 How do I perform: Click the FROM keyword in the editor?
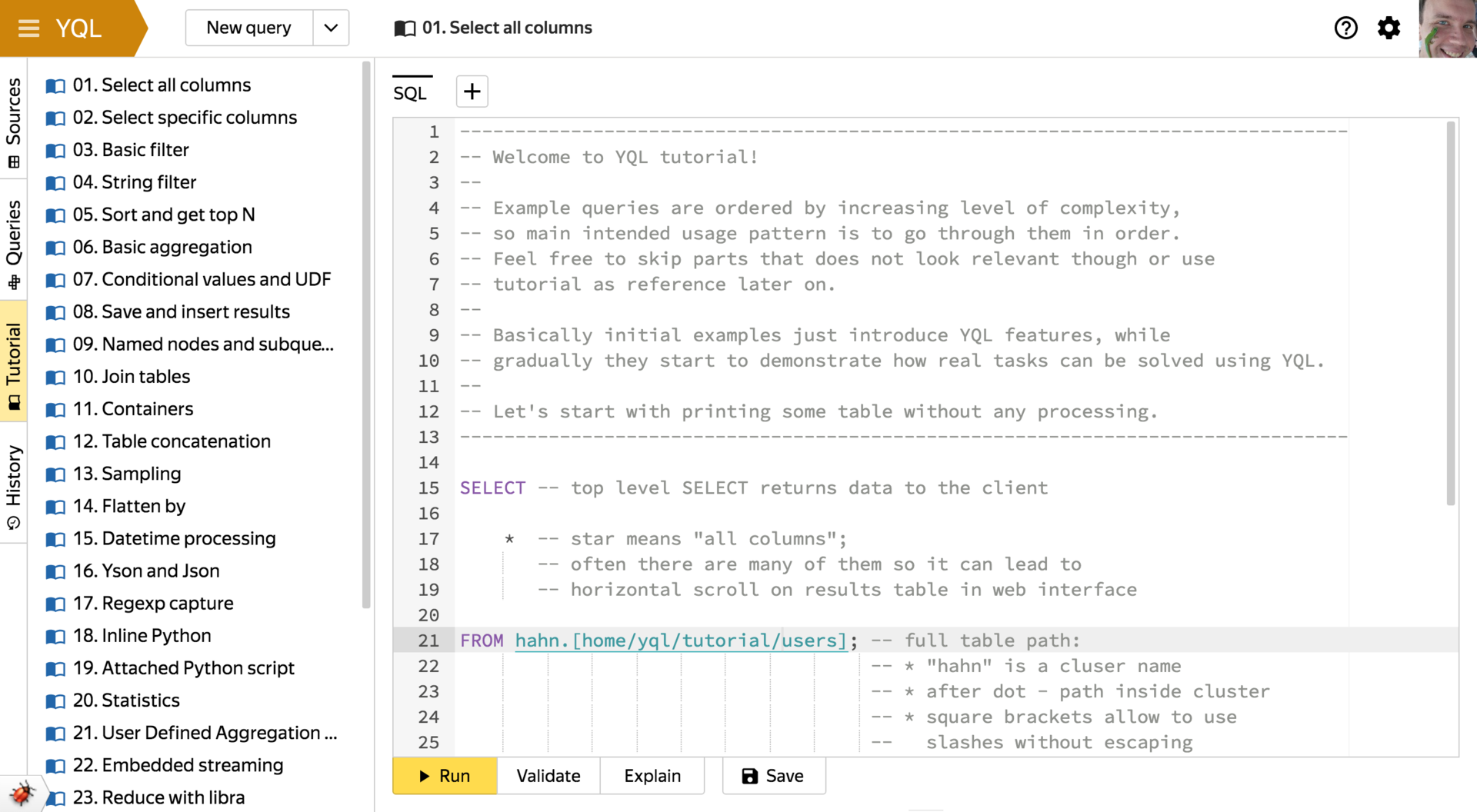click(482, 641)
